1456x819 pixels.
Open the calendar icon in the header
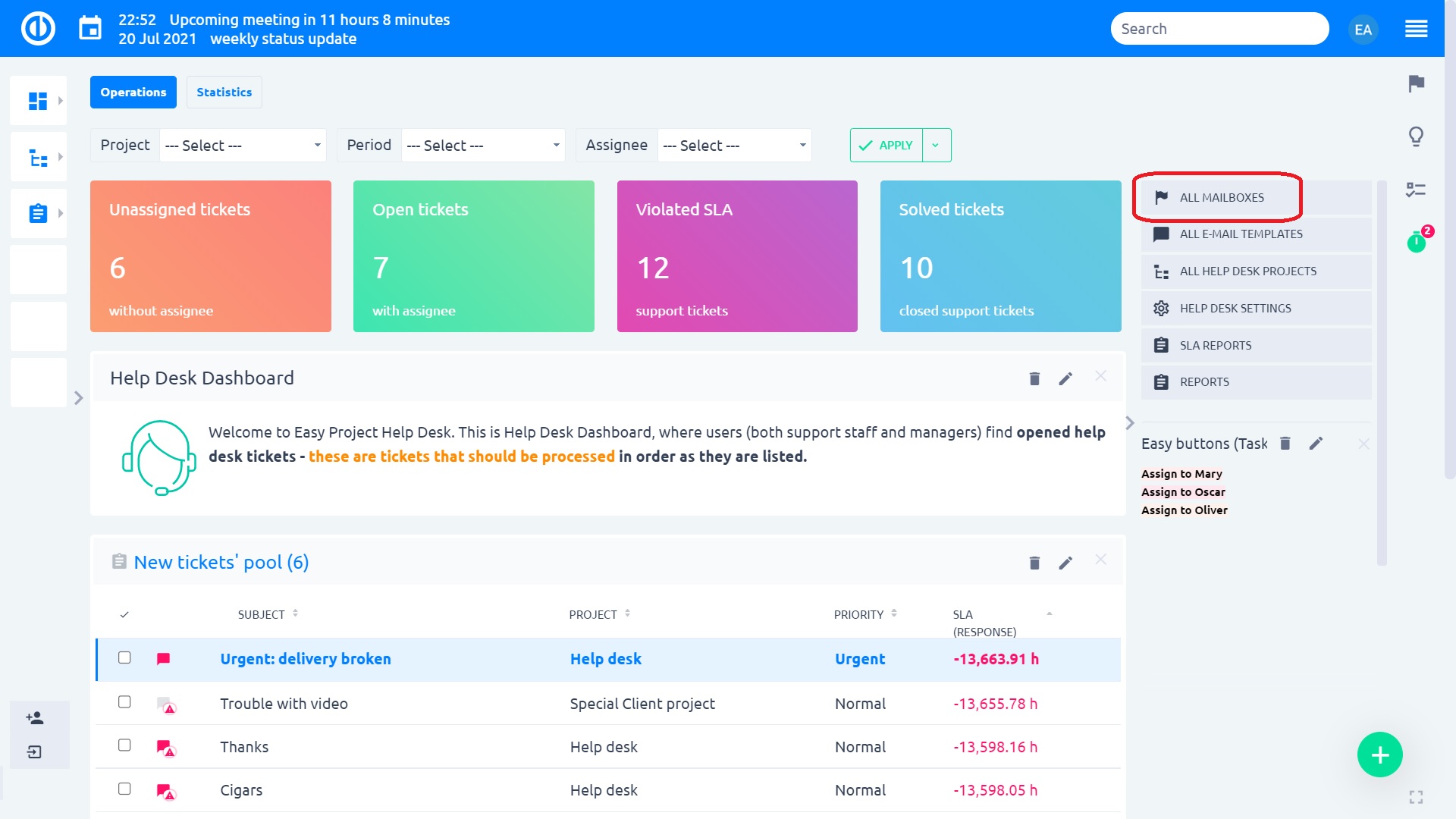pyautogui.click(x=90, y=29)
